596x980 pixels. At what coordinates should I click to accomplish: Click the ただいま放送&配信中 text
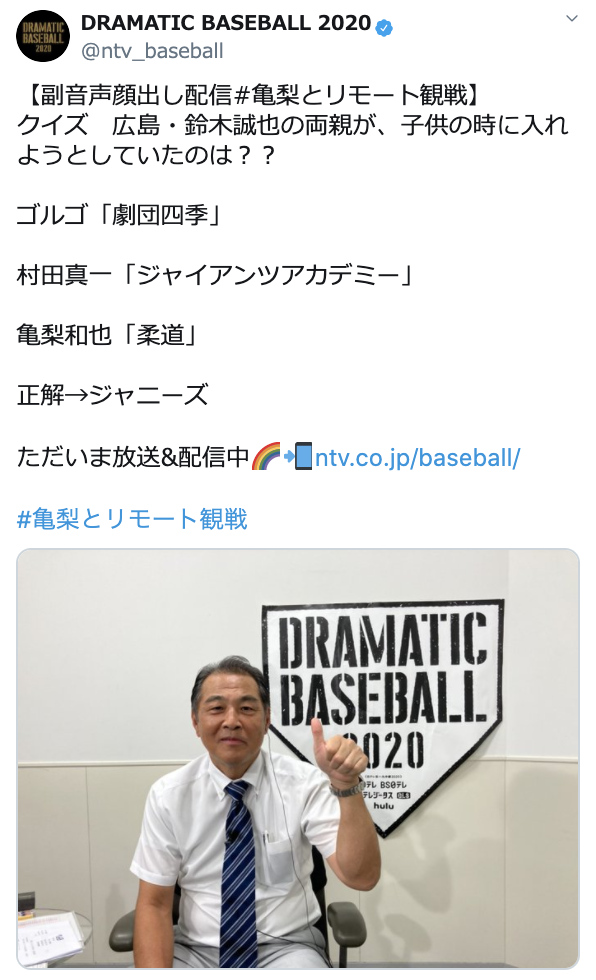pos(132,457)
